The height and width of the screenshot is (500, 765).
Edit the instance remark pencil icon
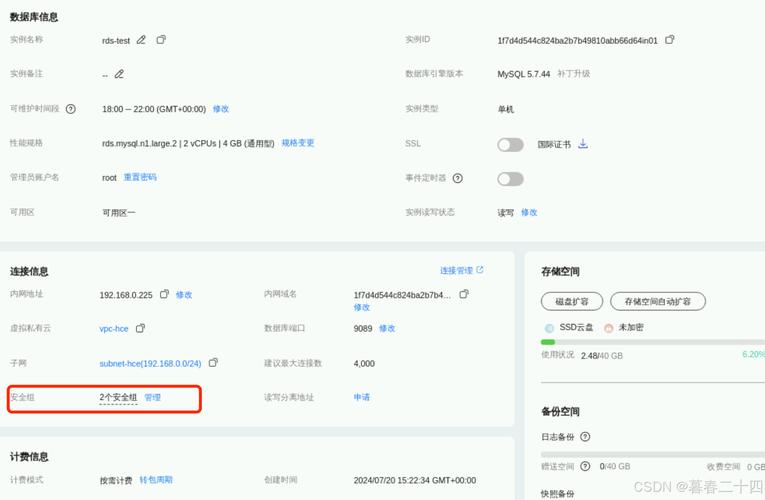pos(119,74)
